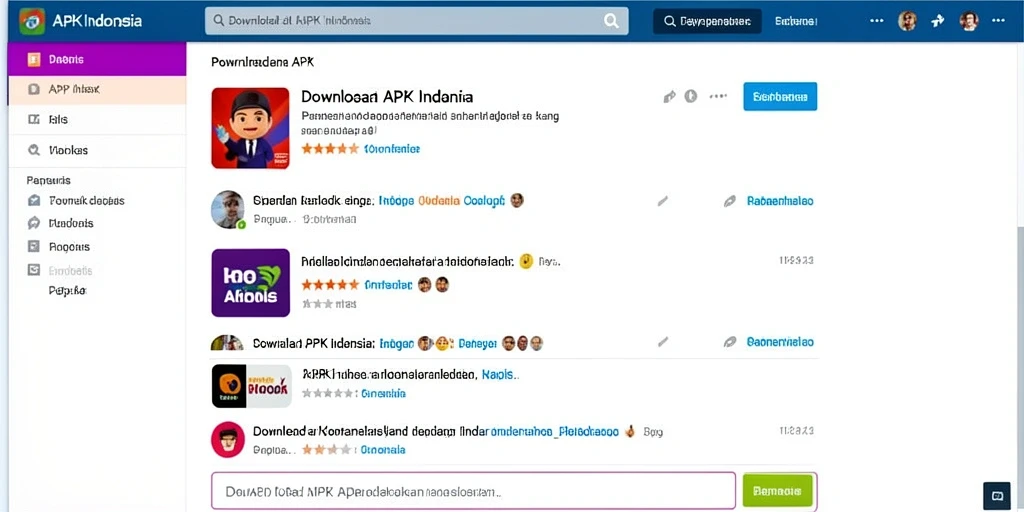Image resolution: width=1024 pixels, height=512 pixels.
Task: Open the purple Ahools app thumbnail
Action: point(251,283)
